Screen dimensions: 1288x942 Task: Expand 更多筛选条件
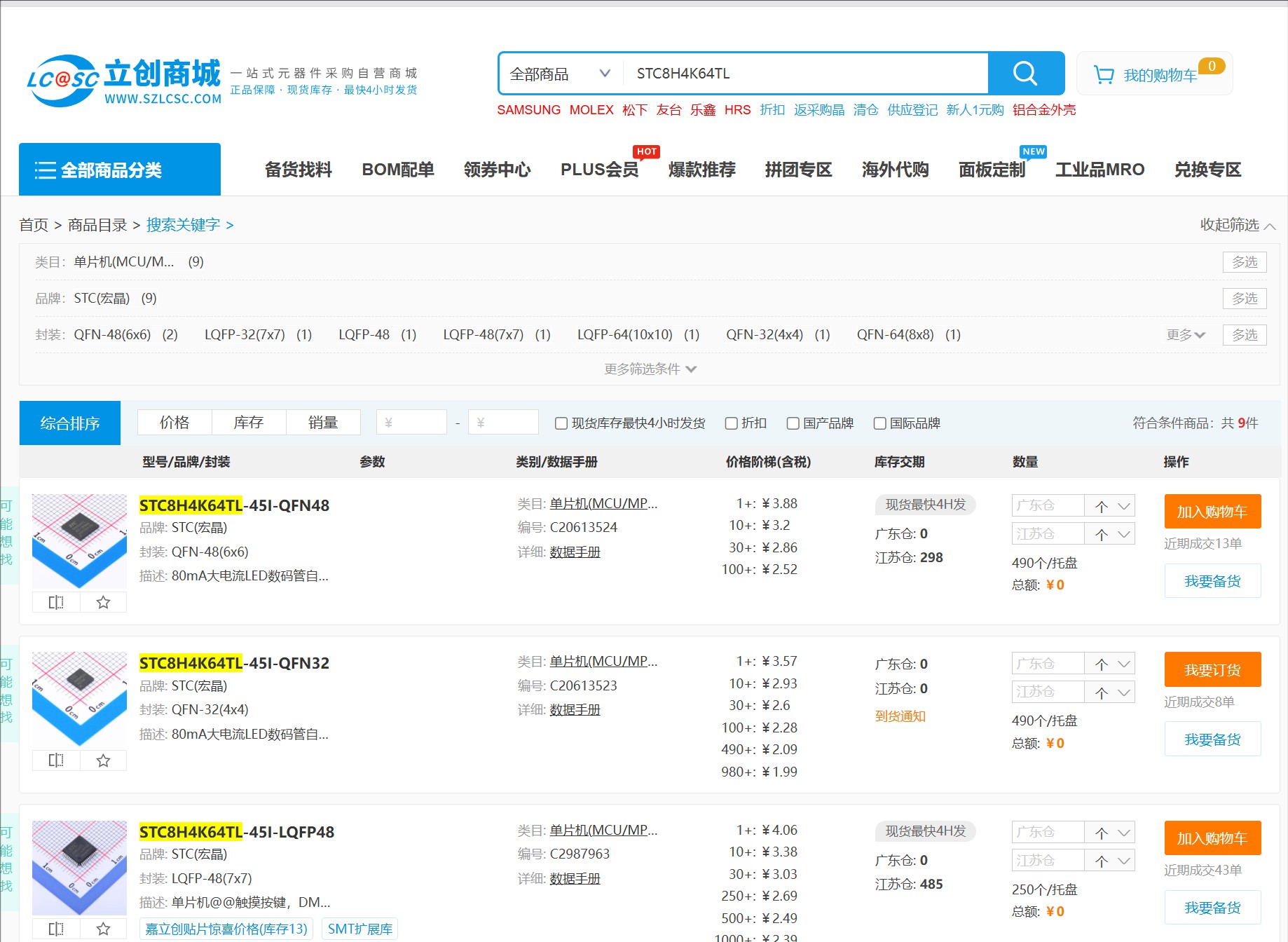tap(650, 369)
